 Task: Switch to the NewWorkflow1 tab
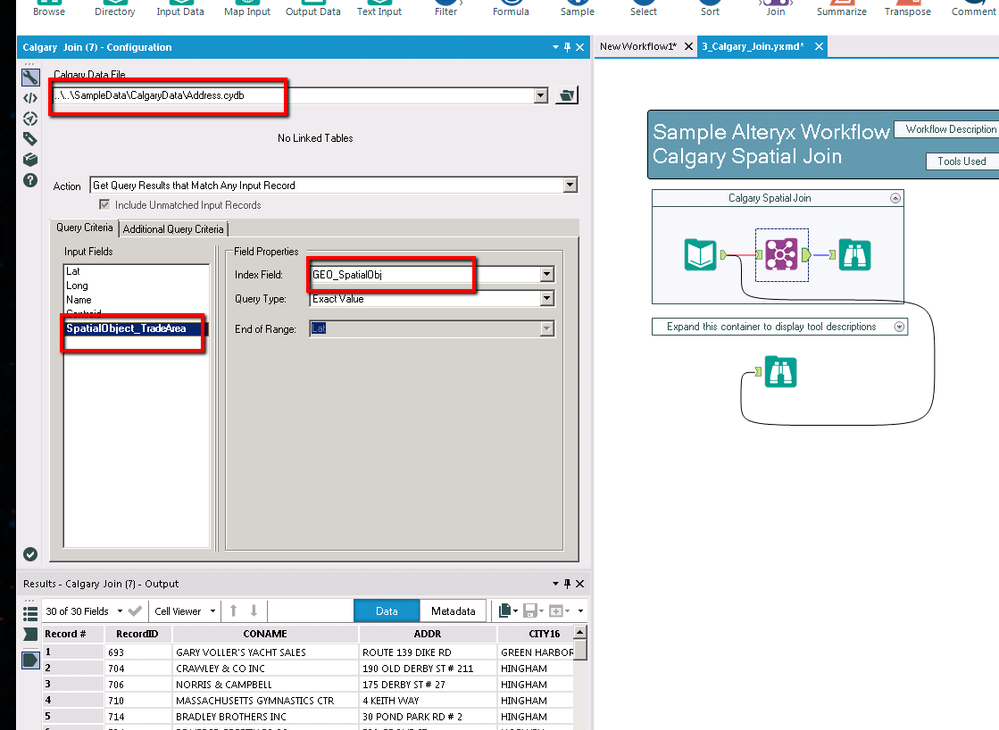tap(638, 47)
